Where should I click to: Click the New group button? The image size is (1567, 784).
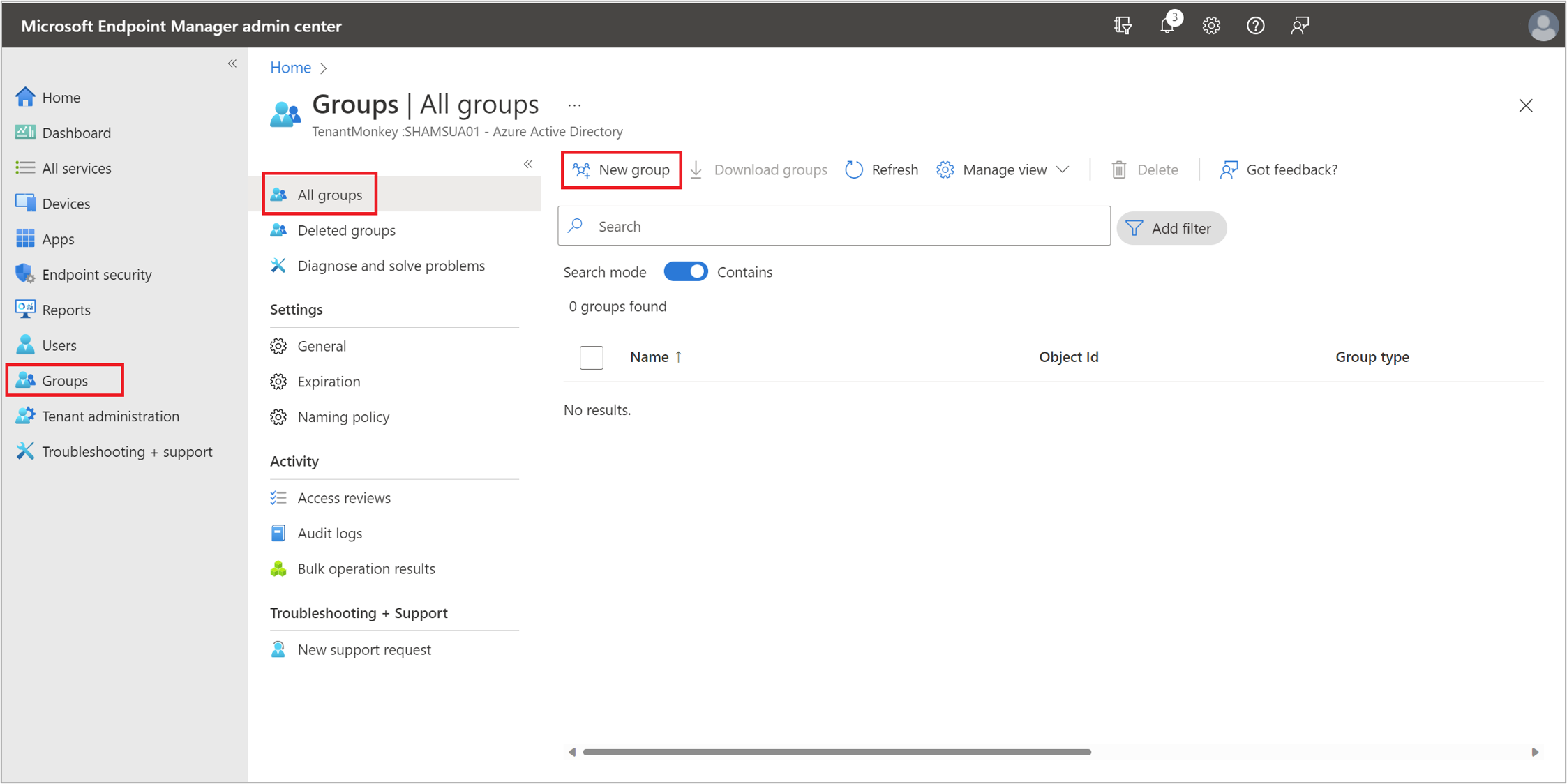621,169
